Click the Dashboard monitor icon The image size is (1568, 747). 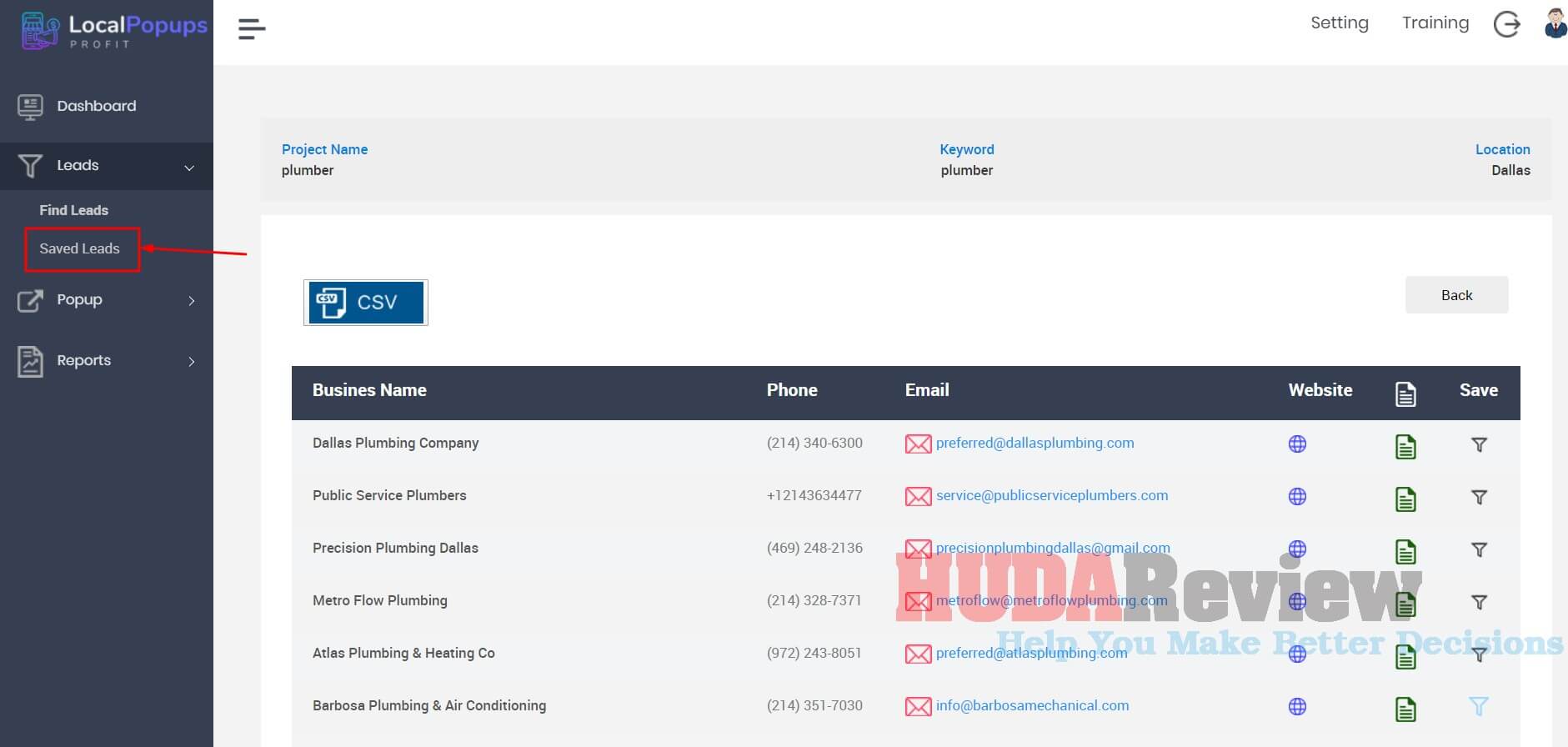pos(30,107)
